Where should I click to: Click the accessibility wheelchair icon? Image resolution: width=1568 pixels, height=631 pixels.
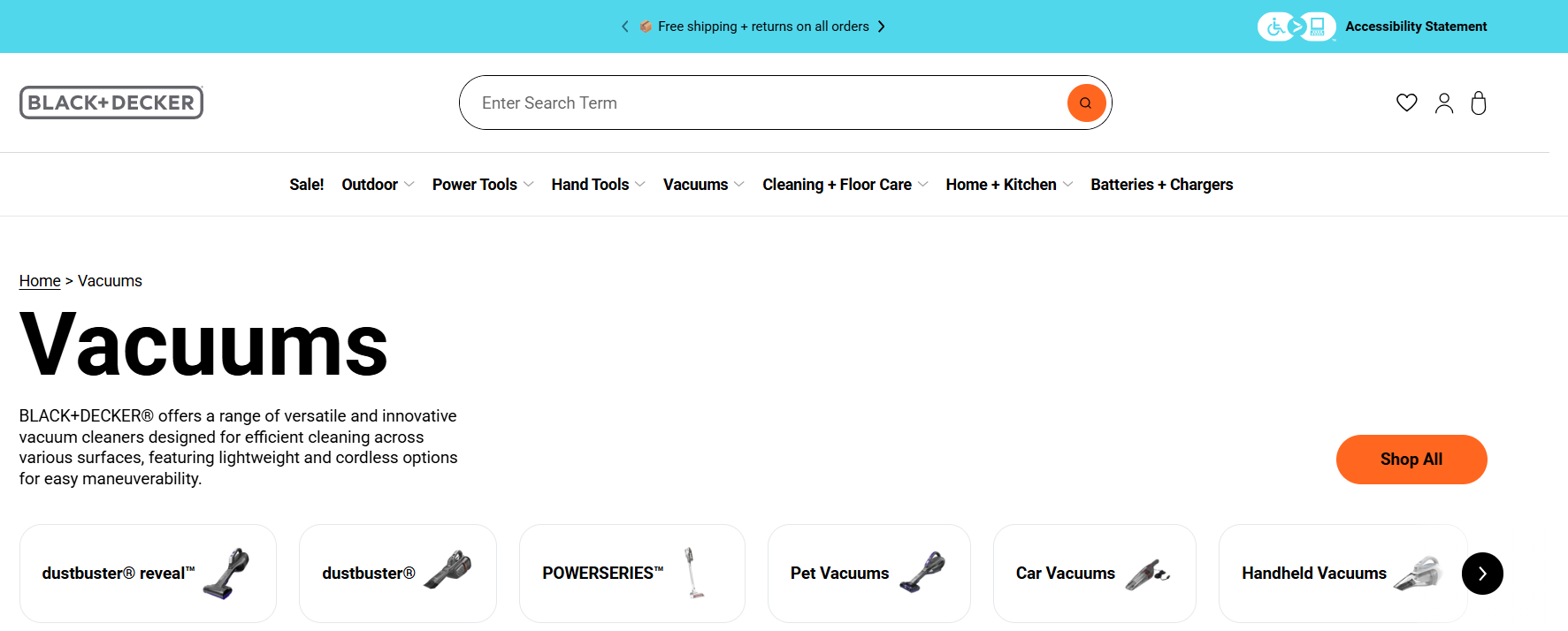1275,27
